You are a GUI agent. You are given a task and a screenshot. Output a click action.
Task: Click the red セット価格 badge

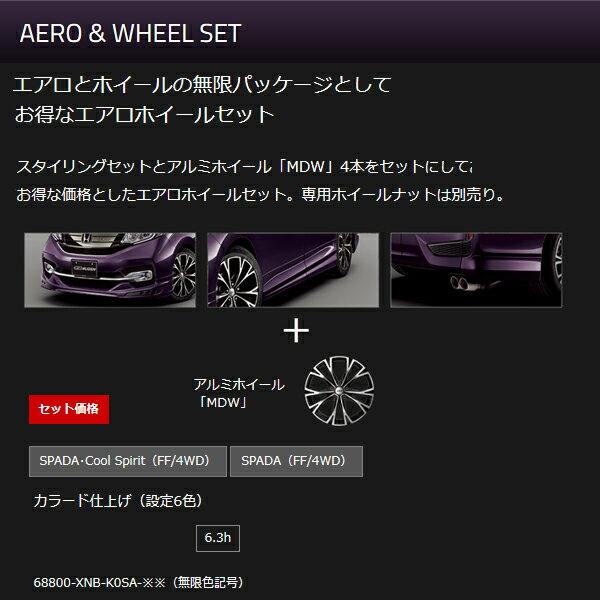tap(69, 409)
